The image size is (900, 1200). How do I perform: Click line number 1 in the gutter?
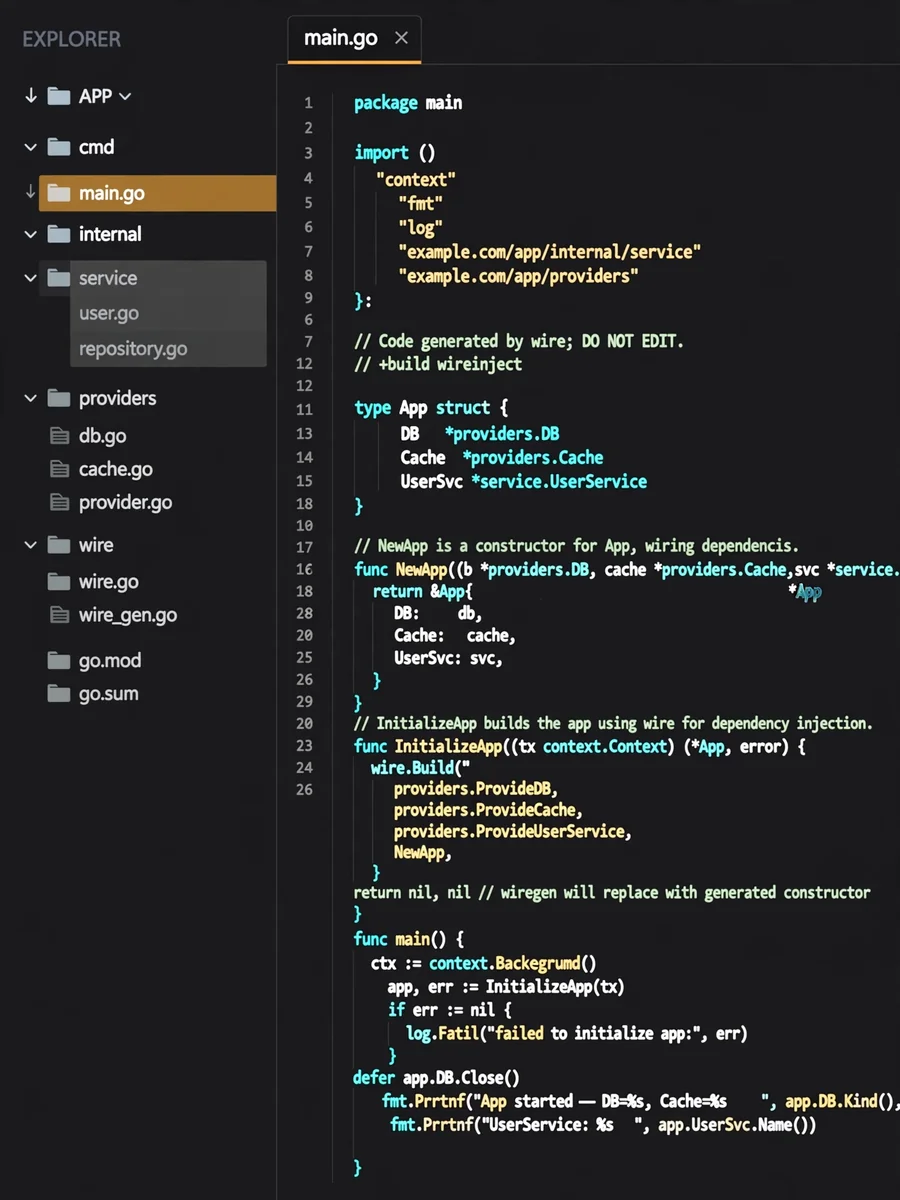click(308, 102)
